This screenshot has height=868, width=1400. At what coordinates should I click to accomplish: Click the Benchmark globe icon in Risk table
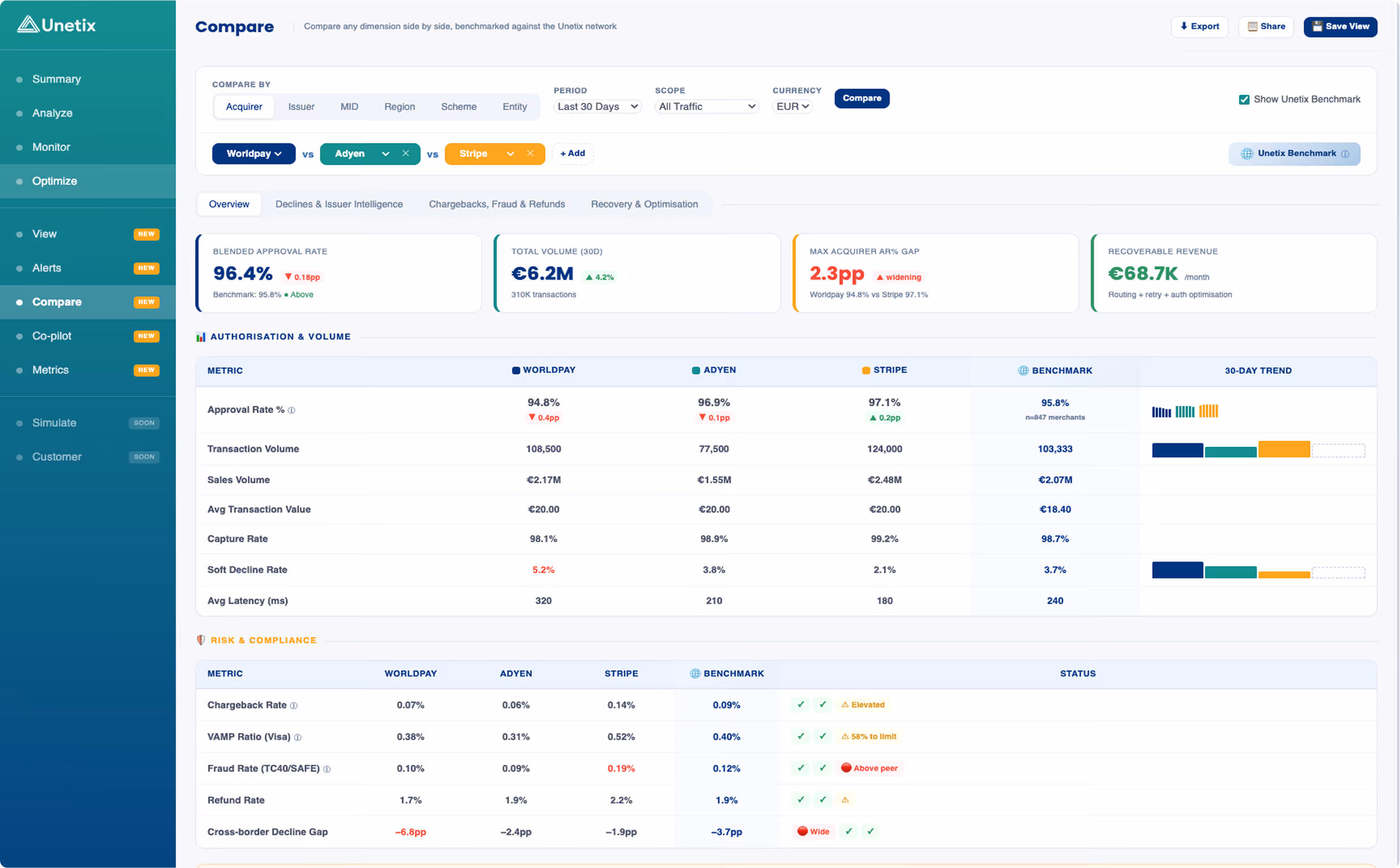(695, 673)
